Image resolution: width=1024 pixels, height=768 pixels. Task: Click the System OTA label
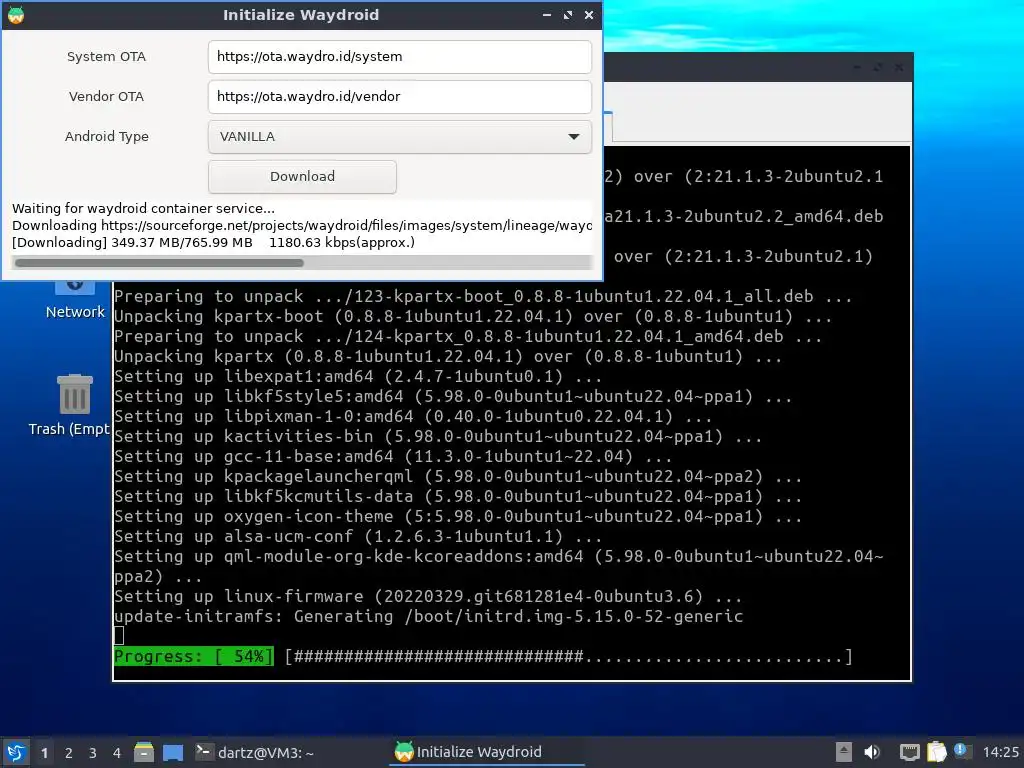pyautogui.click(x=106, y=57)
